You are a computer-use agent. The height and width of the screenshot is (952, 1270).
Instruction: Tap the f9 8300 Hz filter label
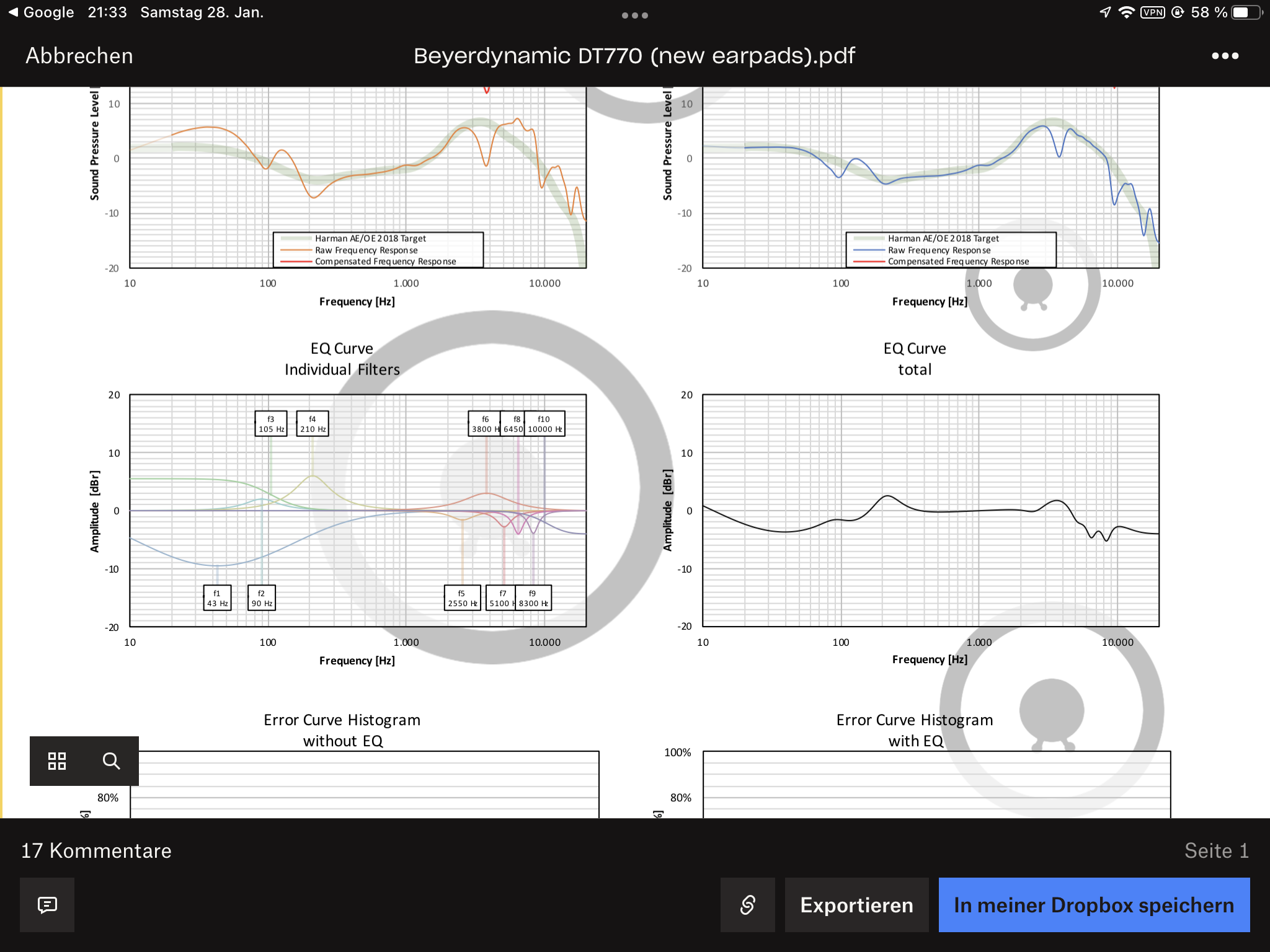[x=533, y=598]
